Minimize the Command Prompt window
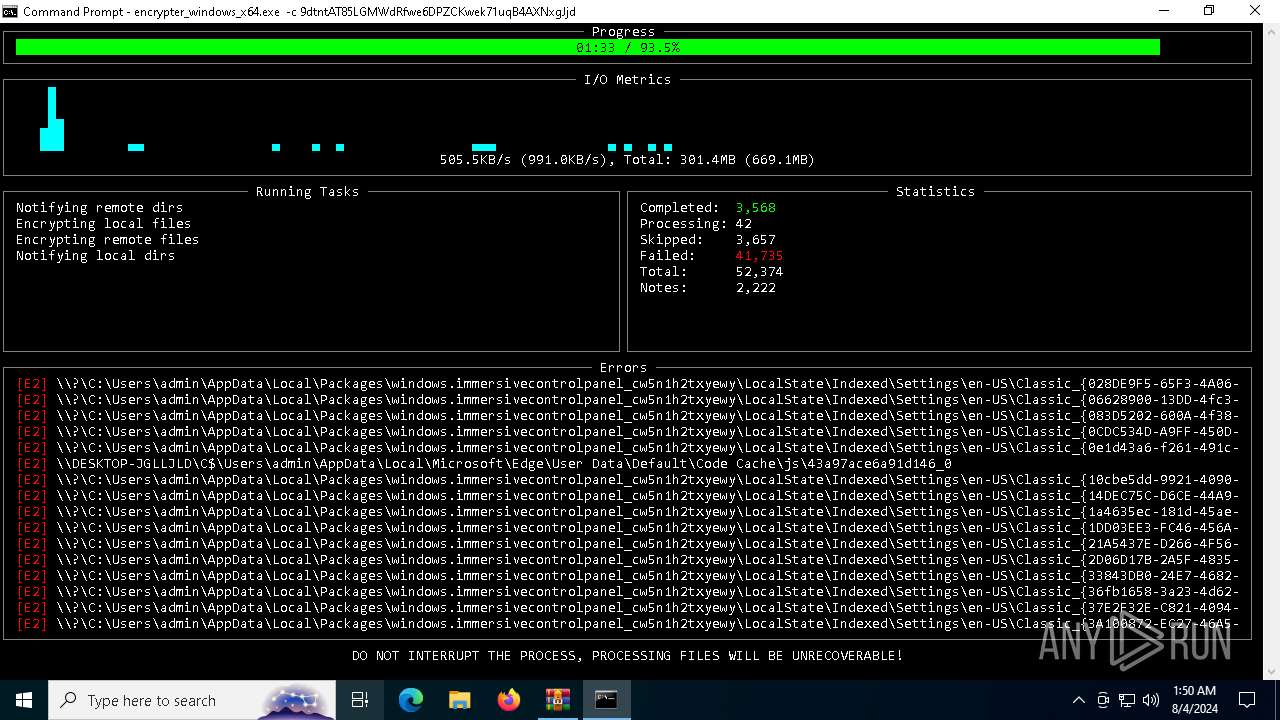 [x=1164, y=11]
